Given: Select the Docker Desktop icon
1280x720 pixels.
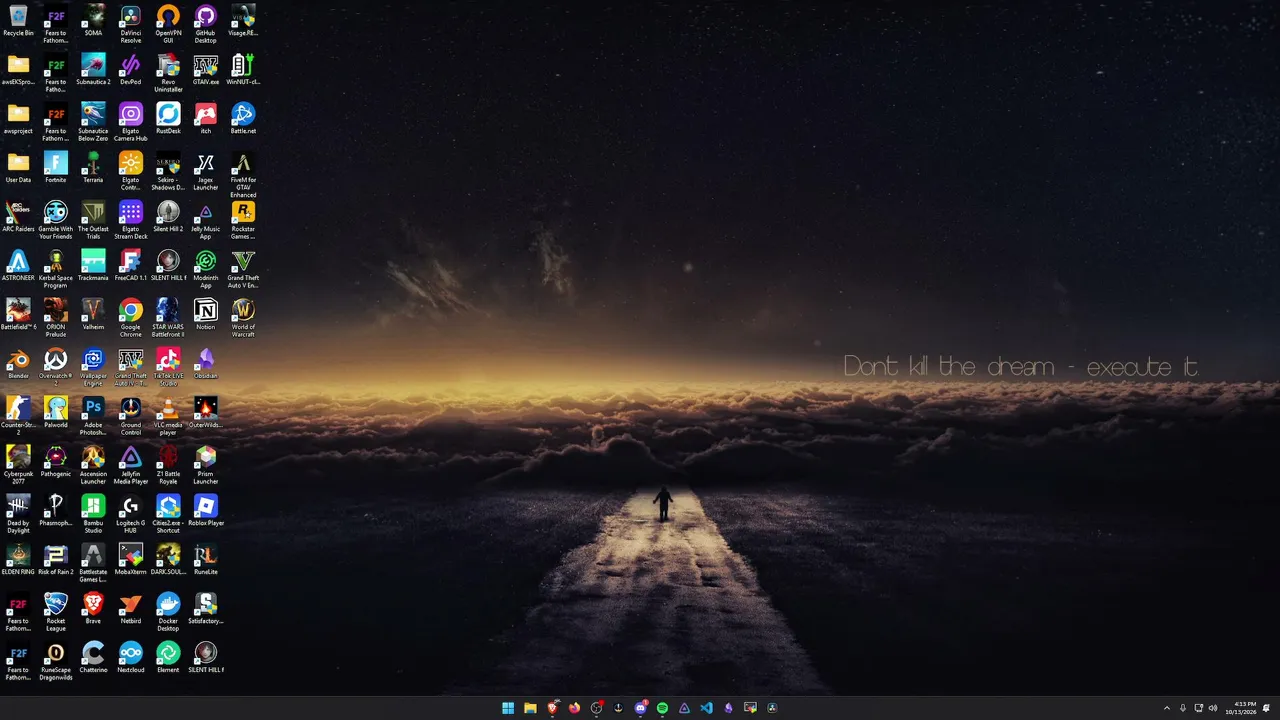Looking at the screenshot, I should coord(168,612).
